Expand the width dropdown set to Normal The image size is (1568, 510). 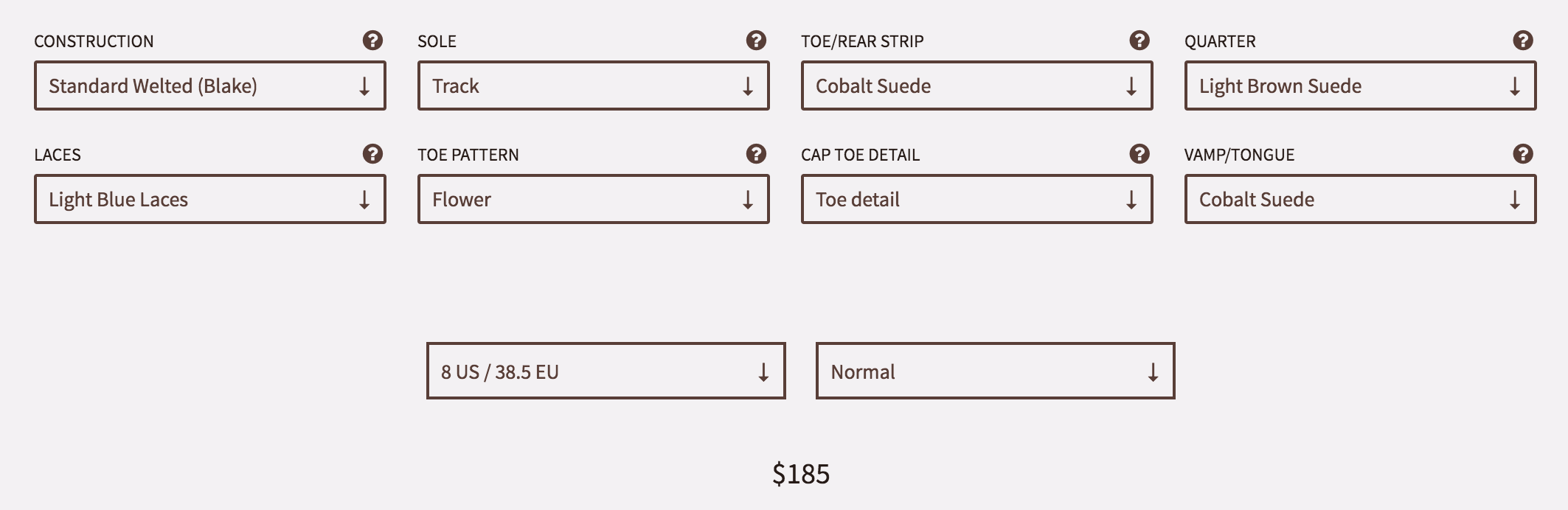coord(995,371)
